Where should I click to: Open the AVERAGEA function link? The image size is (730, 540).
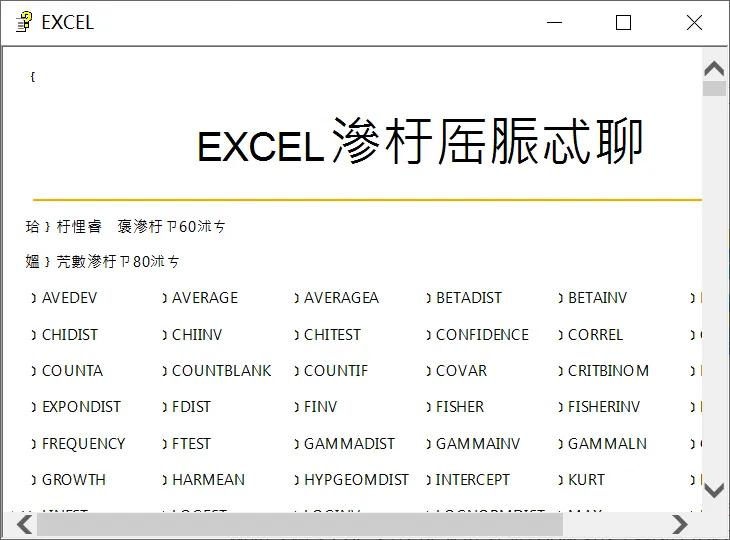(x=341, y=298)
